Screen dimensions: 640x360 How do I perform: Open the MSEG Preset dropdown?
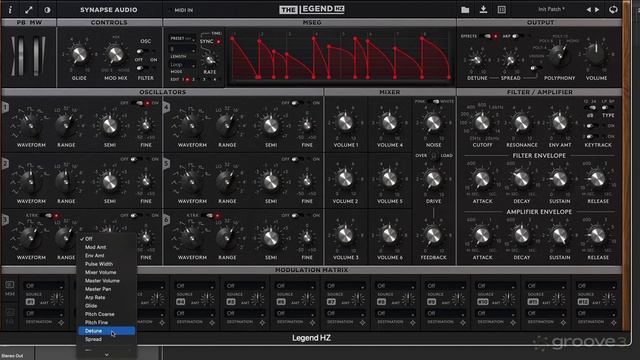(182, 38)
